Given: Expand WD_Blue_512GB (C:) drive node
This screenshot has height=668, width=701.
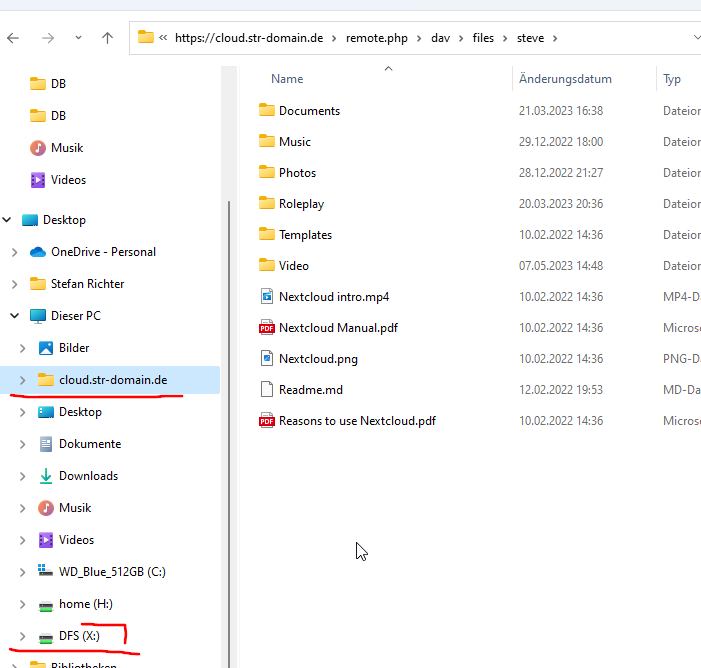Looking at the screenshot, I should (x=23, y=572).
